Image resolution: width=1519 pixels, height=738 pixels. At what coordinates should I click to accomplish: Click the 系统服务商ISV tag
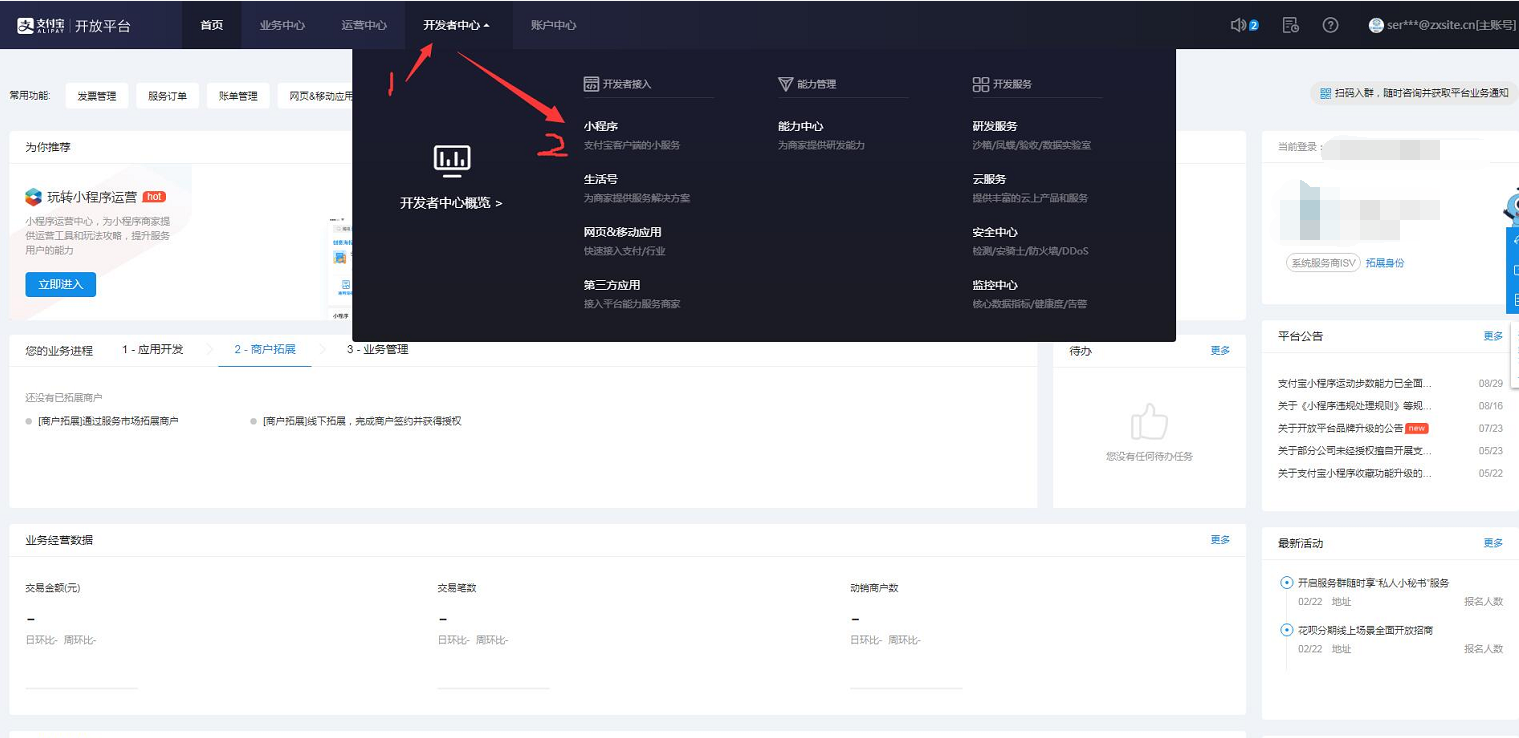(1324, 263)
